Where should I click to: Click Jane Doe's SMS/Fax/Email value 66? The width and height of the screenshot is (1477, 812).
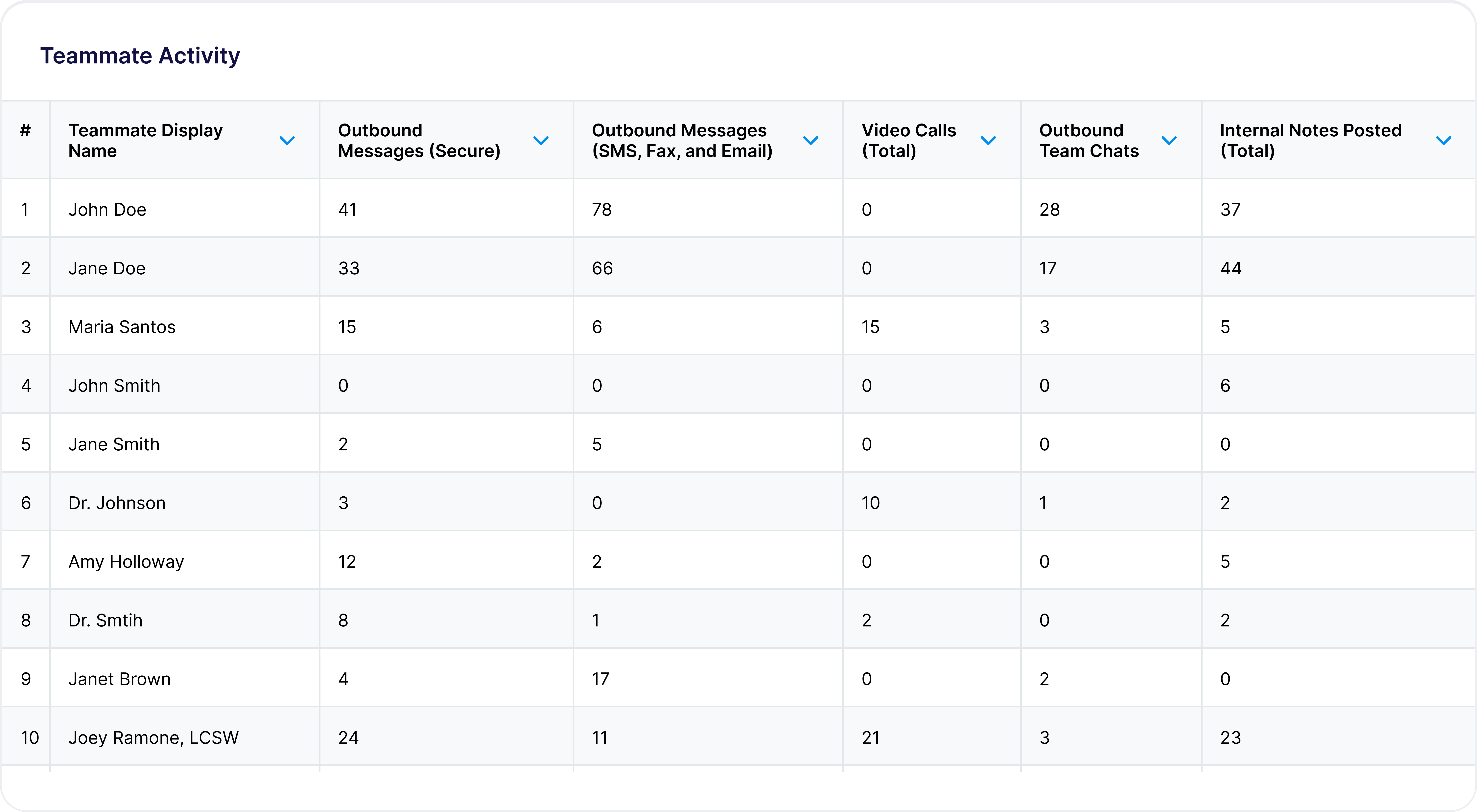pos(603,268)
